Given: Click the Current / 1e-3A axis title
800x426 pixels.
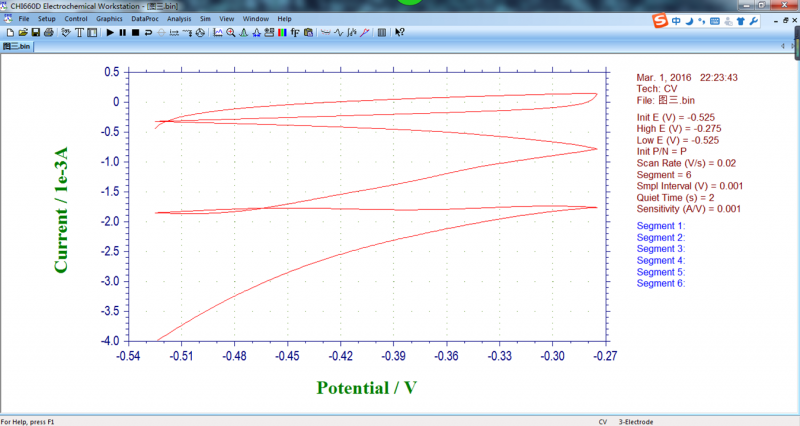Looking at the screenshot, I should click(x=61, y=210).
